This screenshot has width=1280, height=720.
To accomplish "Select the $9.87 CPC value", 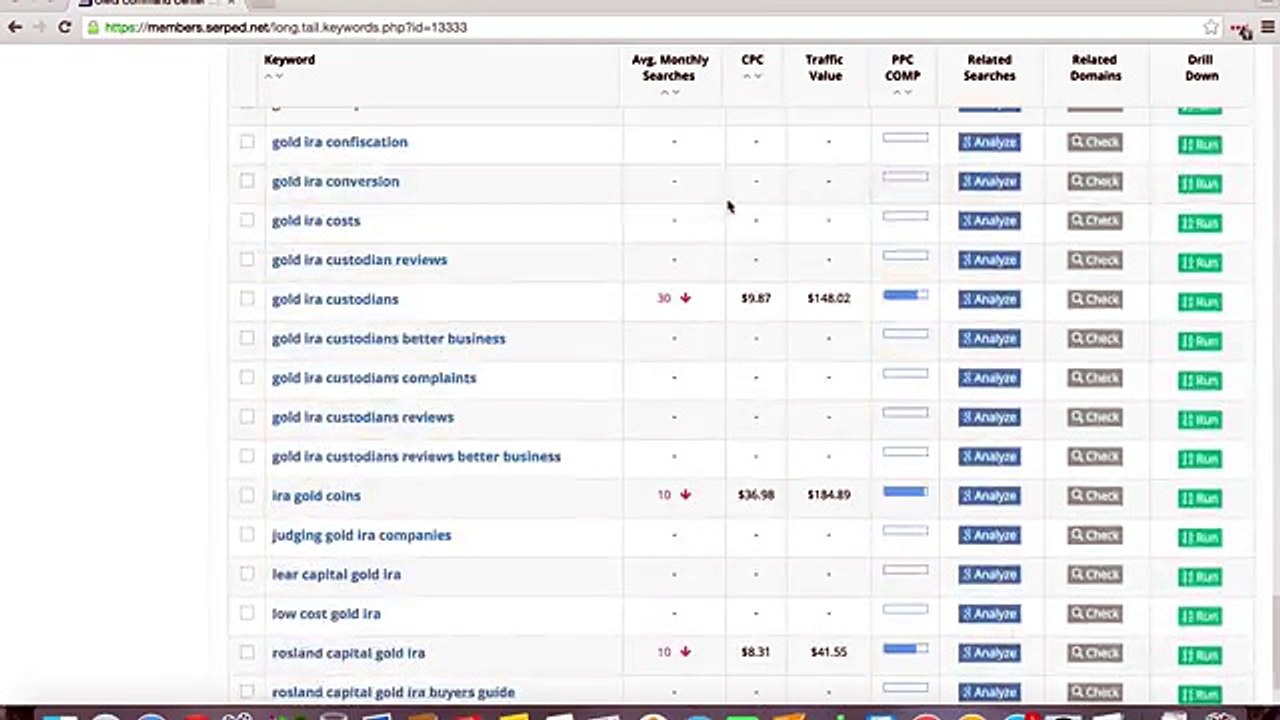I will (756, 298).
